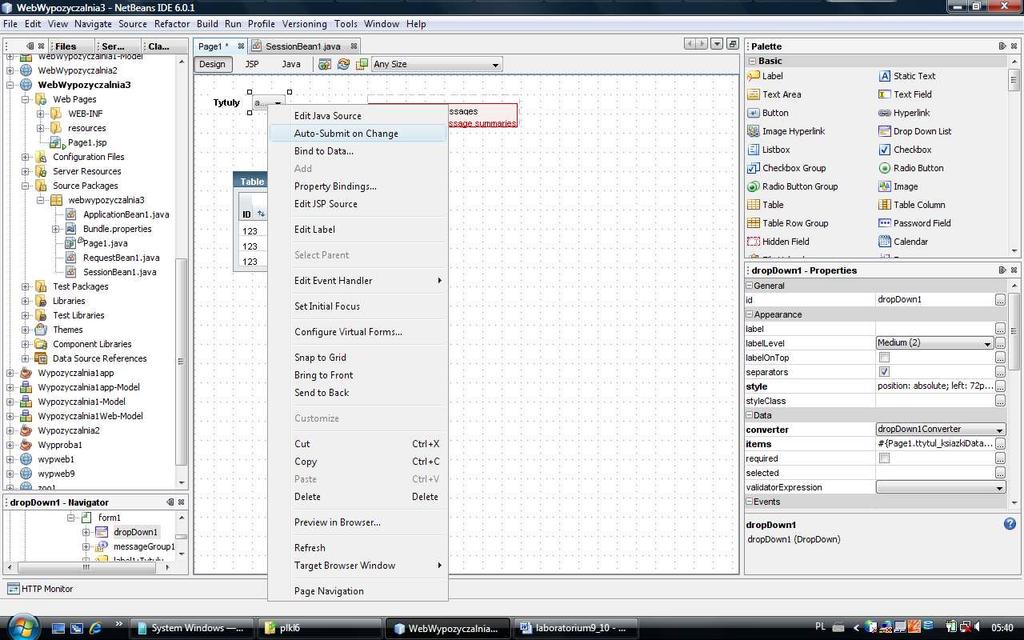Select the Text Field palette component

point(904,95)
